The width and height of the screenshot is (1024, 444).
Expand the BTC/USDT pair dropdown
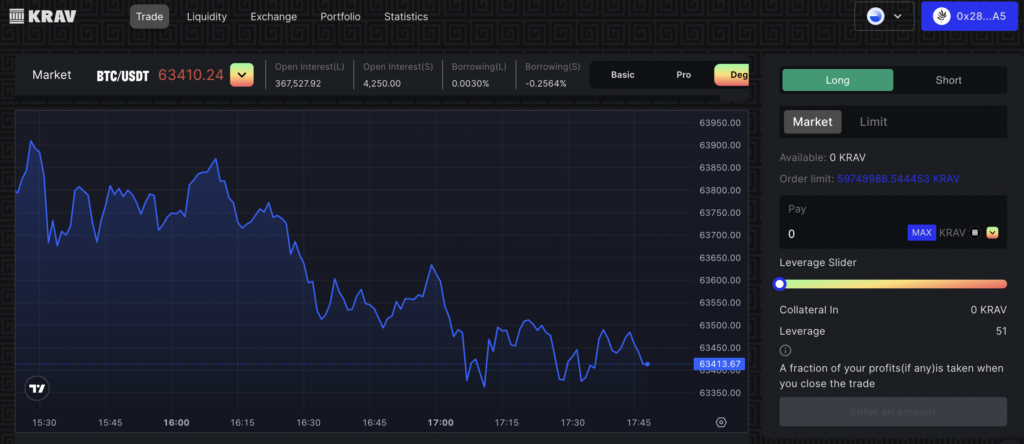(x=242, y=75)
